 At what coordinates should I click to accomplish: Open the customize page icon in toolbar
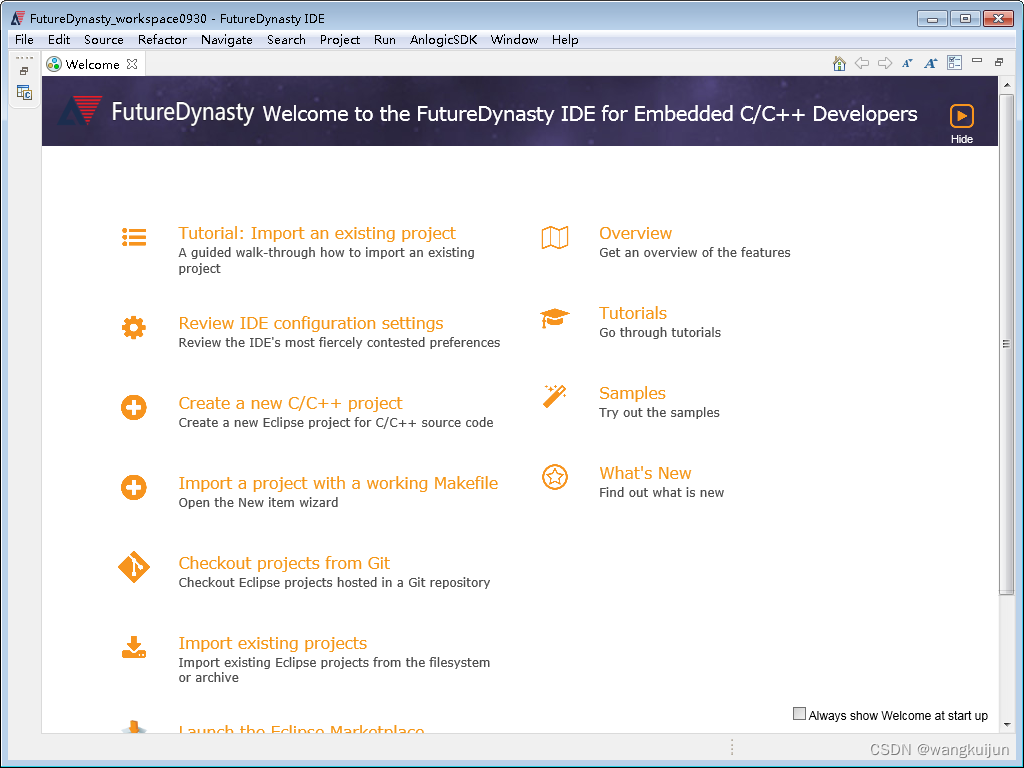[955, 63]
